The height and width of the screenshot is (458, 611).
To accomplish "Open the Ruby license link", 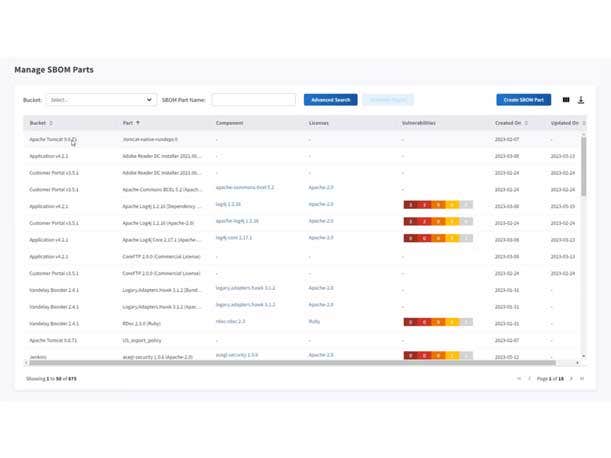I will point(314,322).
